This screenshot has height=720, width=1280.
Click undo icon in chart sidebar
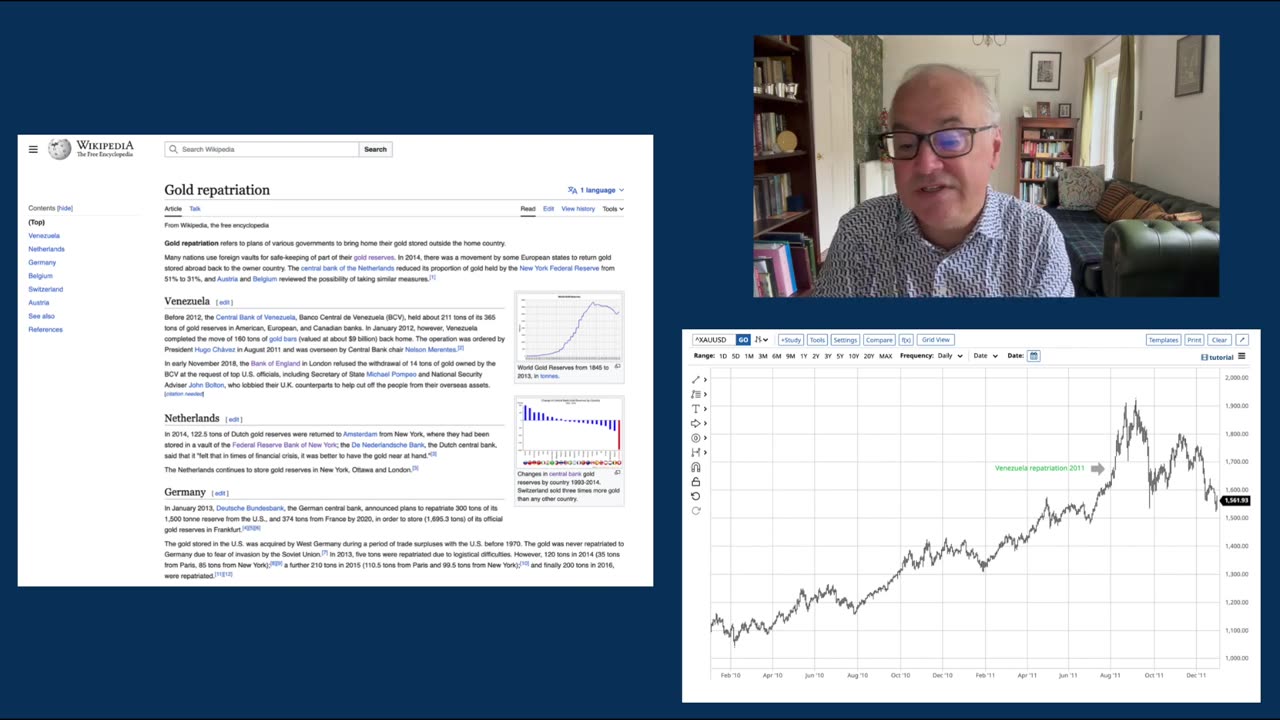tap(696, 496)
